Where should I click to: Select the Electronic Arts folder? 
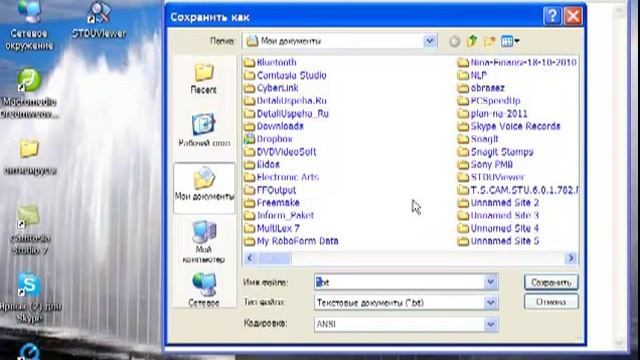pyautogui.click(x=282, y=178)
